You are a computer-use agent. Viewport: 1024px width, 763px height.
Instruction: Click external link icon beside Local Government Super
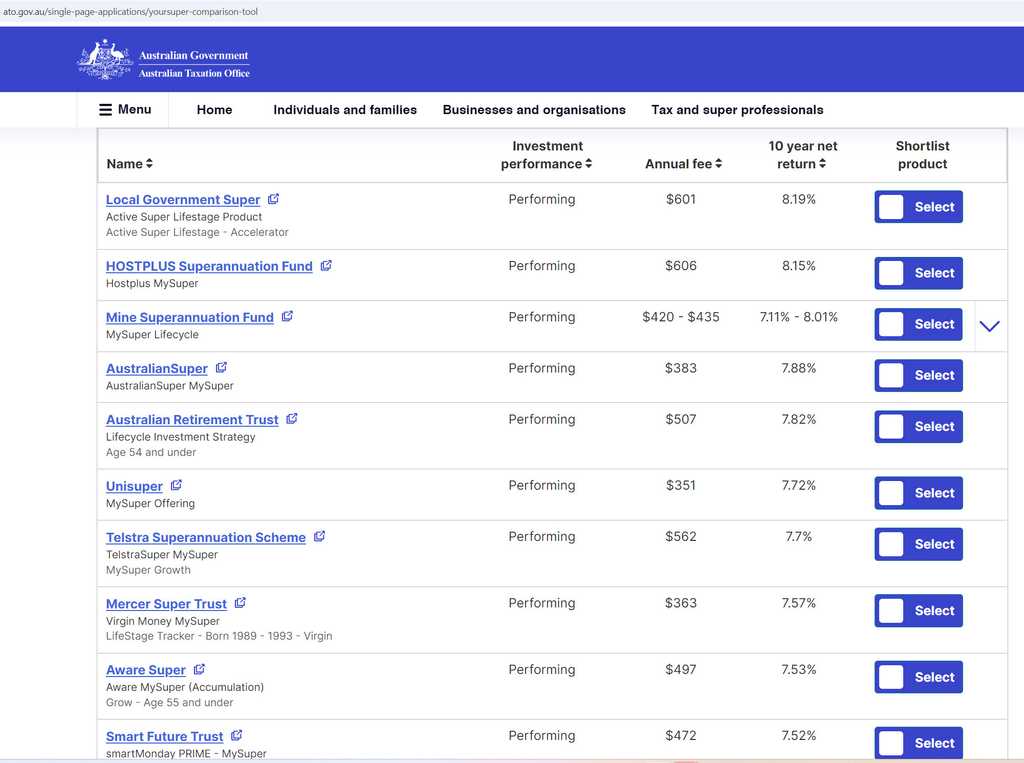coord(273,199)
